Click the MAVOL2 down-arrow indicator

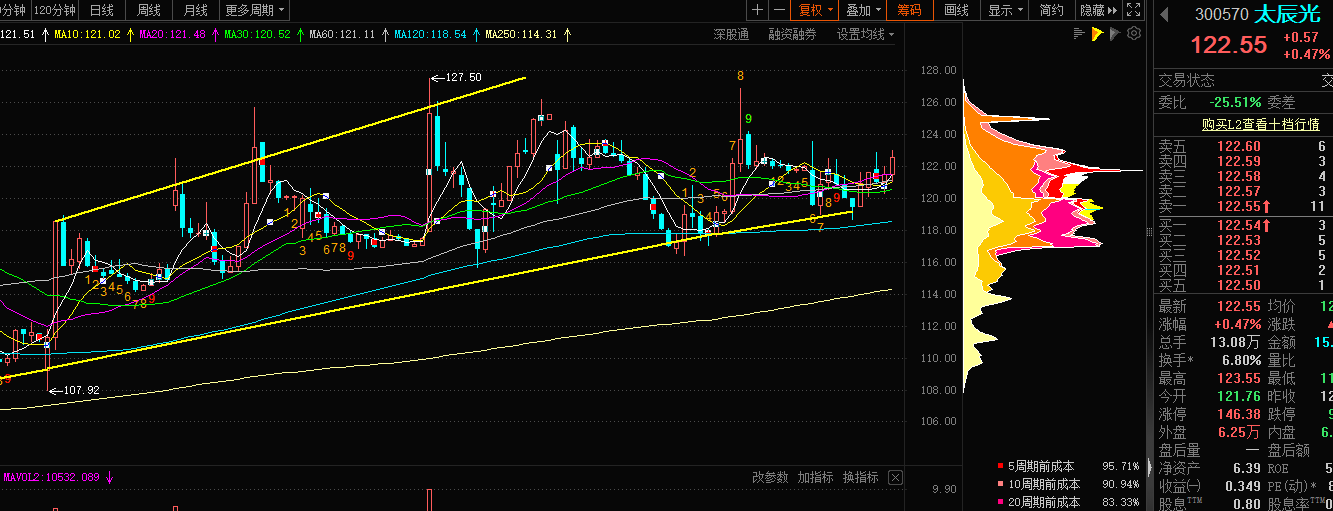click(109, 477)
